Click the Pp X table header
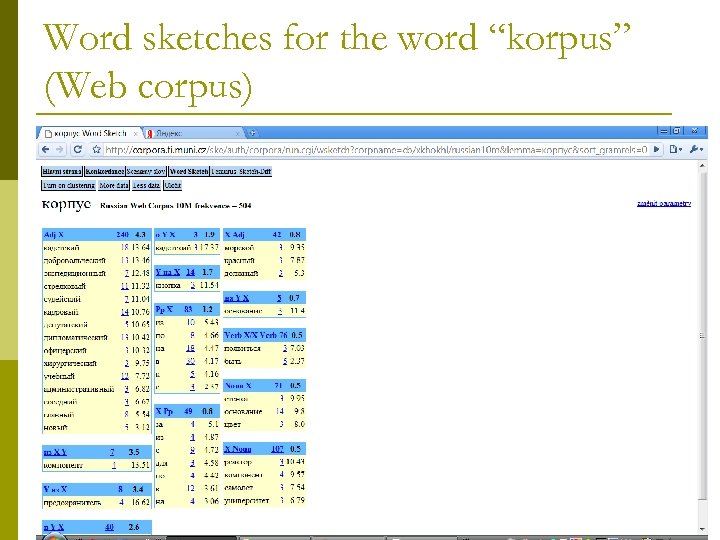 [x=187, y=309]
